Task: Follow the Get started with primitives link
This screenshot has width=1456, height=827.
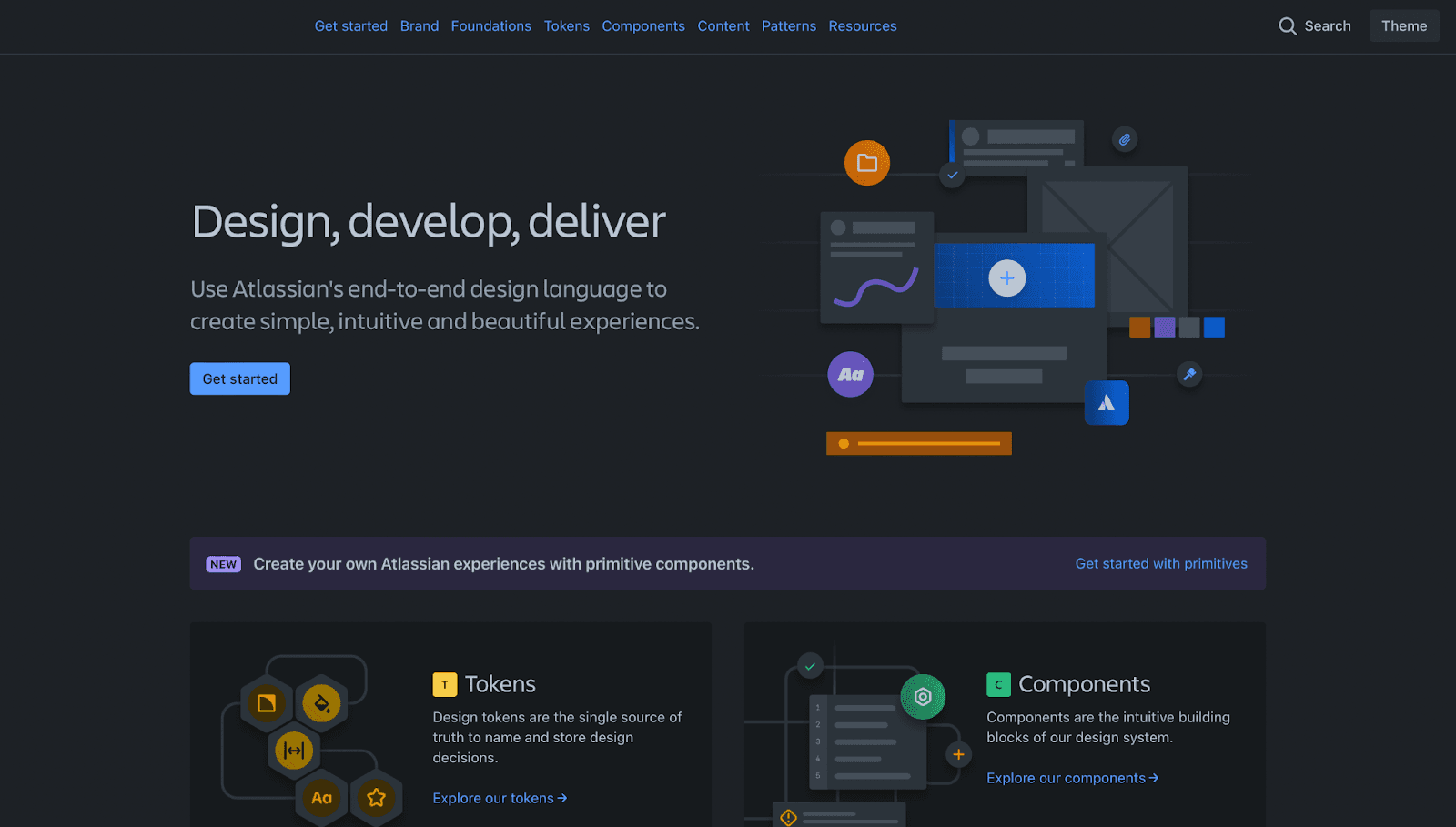Action: [x=1161, y=564]
